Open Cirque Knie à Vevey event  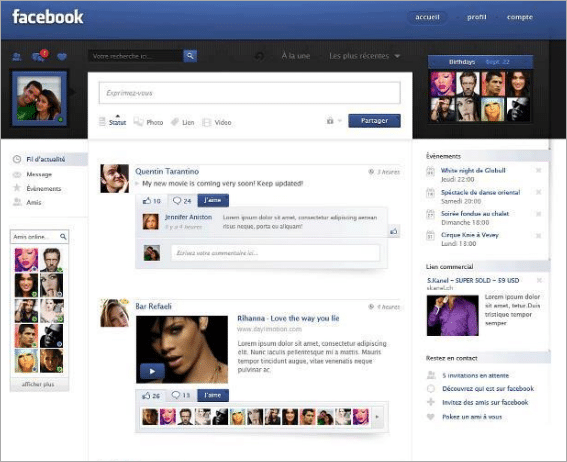(x=470, y=235)
